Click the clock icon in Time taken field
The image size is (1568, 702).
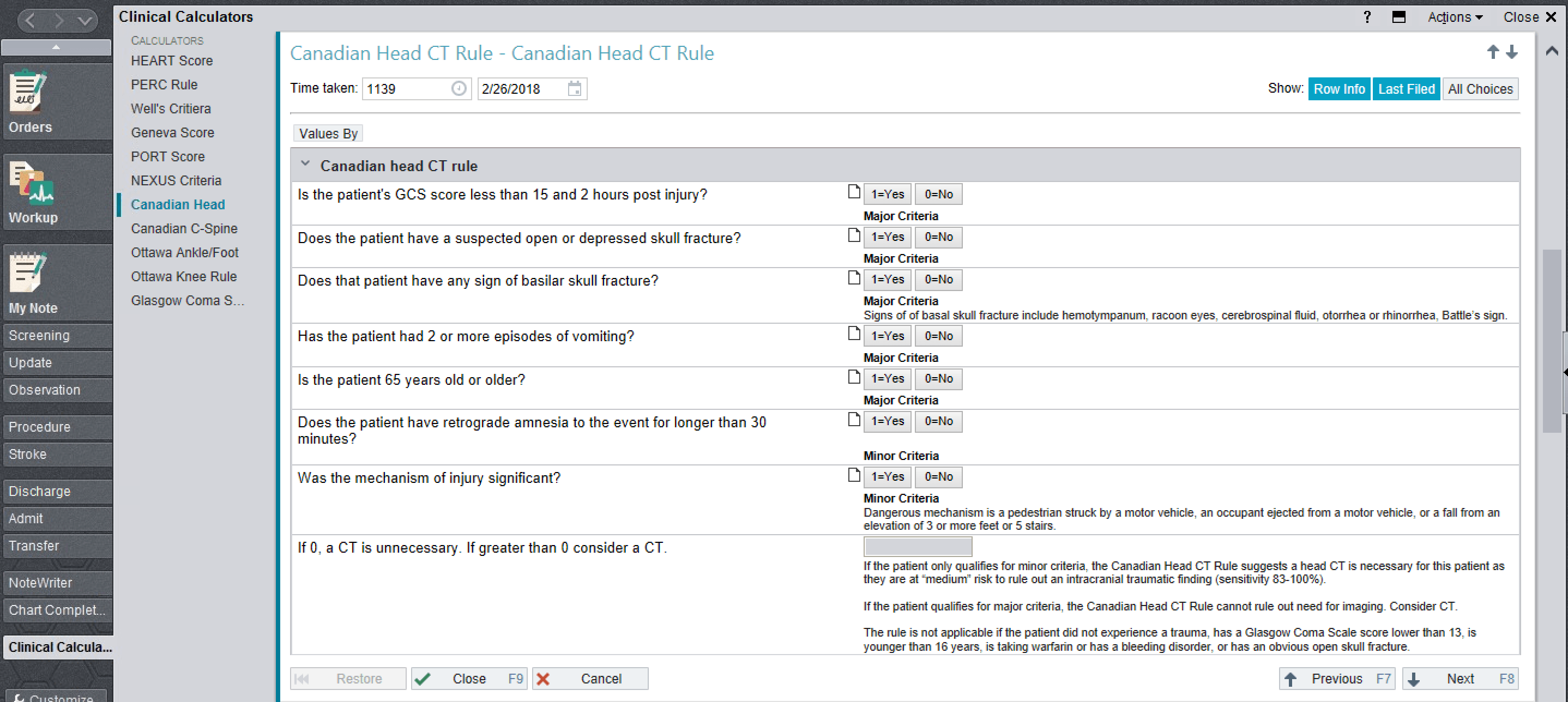click(x=459, y=89)
